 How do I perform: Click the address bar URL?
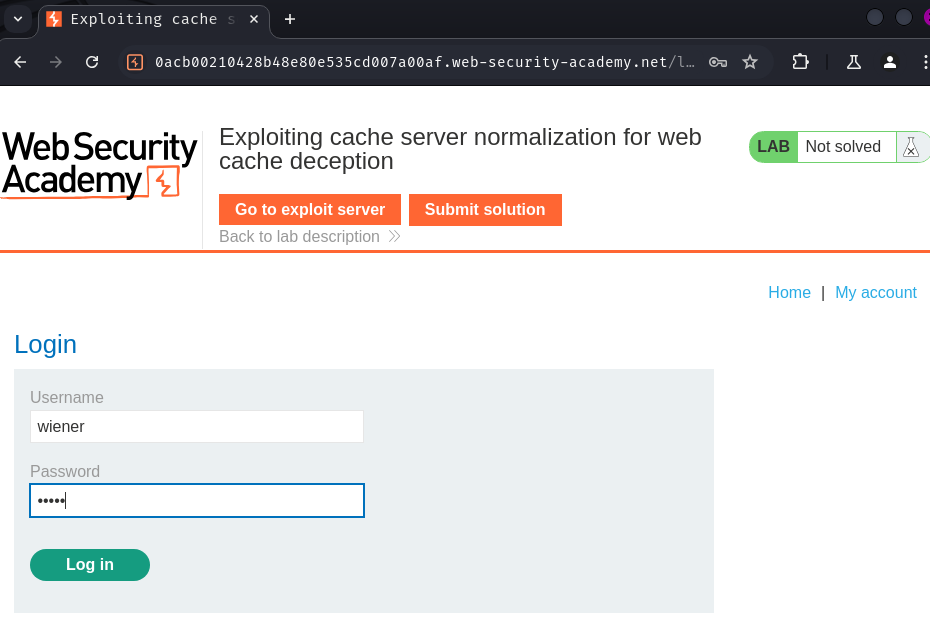[x=424, y=62]
